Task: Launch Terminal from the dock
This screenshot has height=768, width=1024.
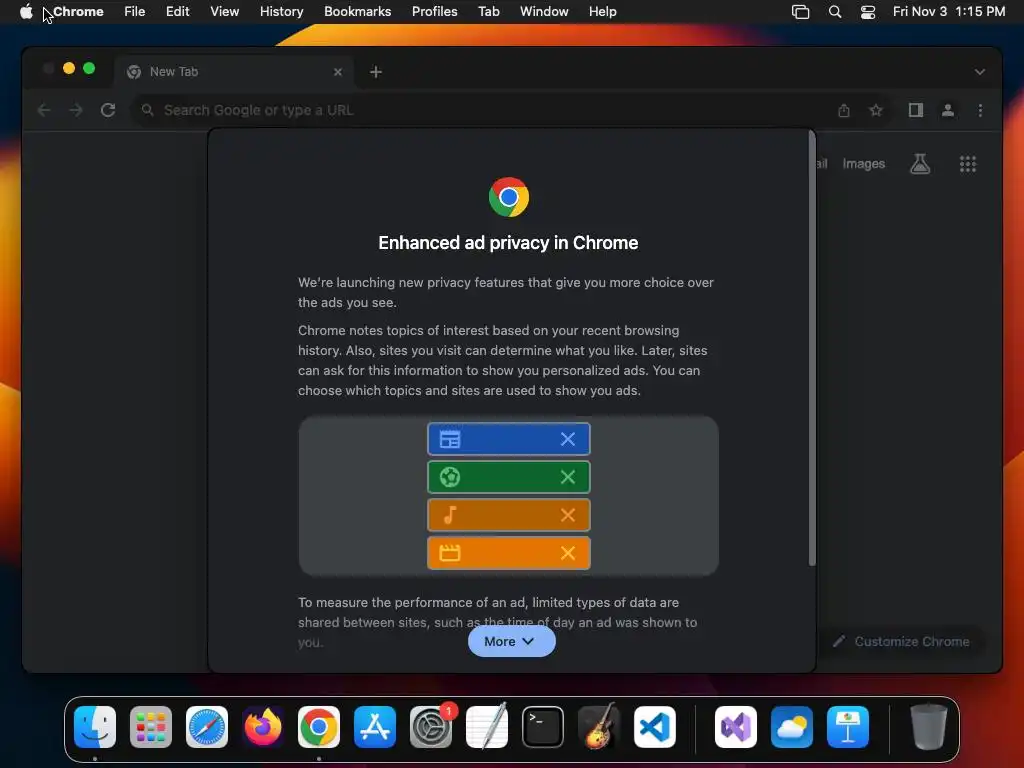Action: [x=543, y=727]
